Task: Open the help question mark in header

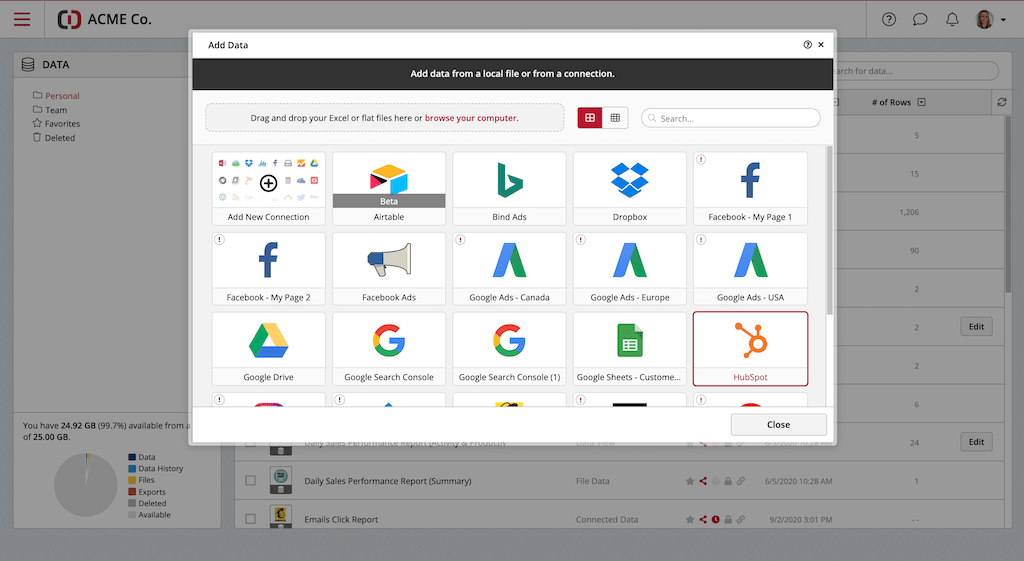Action: pos(889,20)
